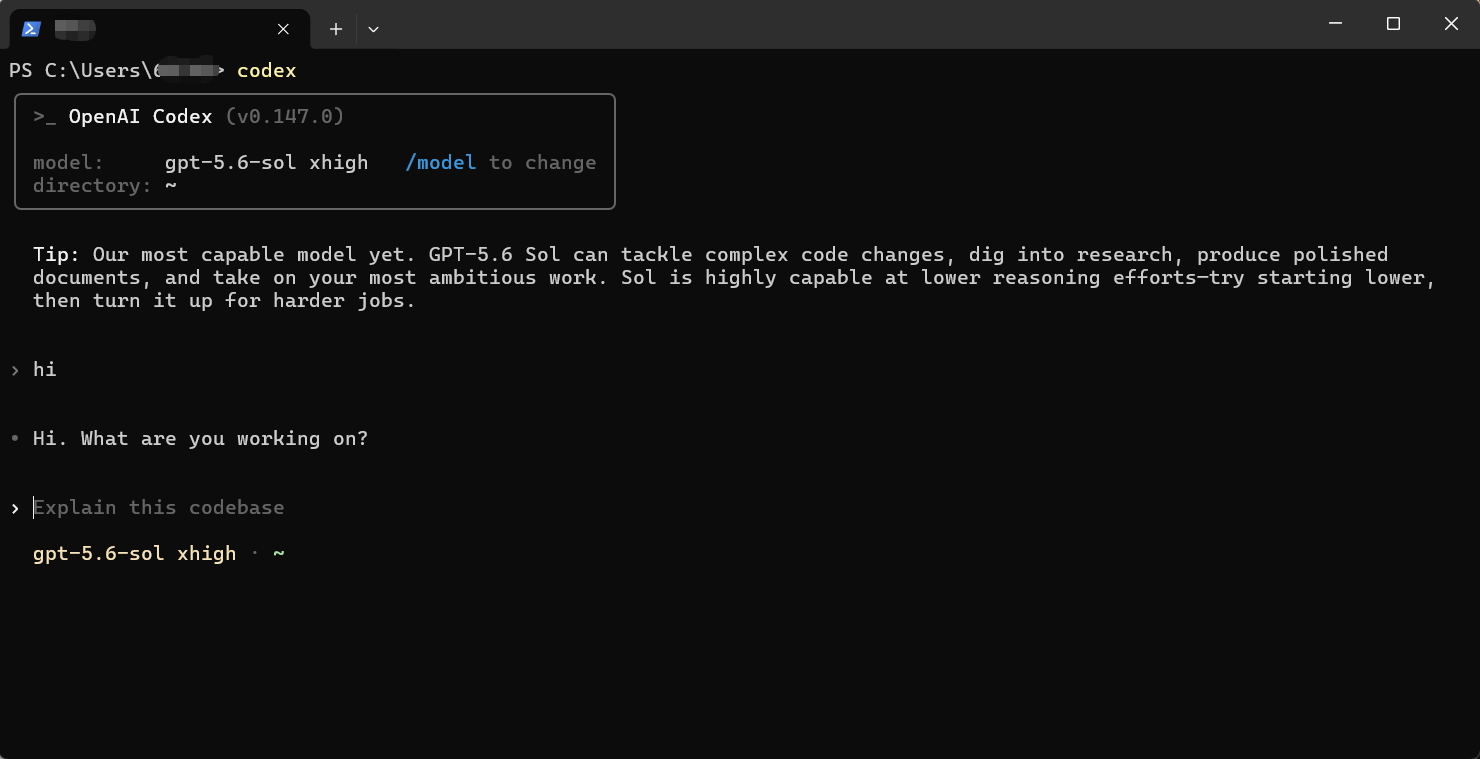The height and width of the screenshot is (759, 1480).
Task: Click "gpt-5.6-sol xhigh" inside the header box
Action: click(267, 163)
